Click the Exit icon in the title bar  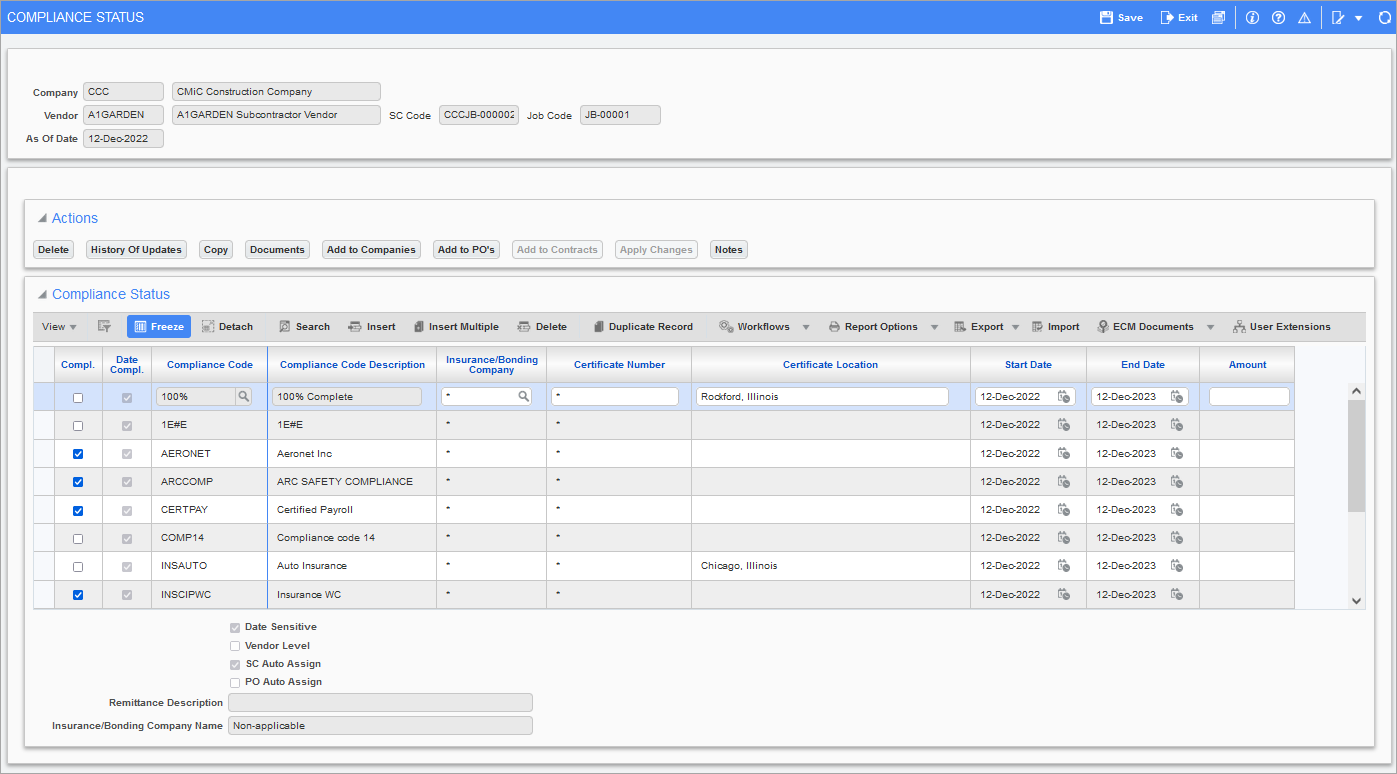[x=1167, y=17]
